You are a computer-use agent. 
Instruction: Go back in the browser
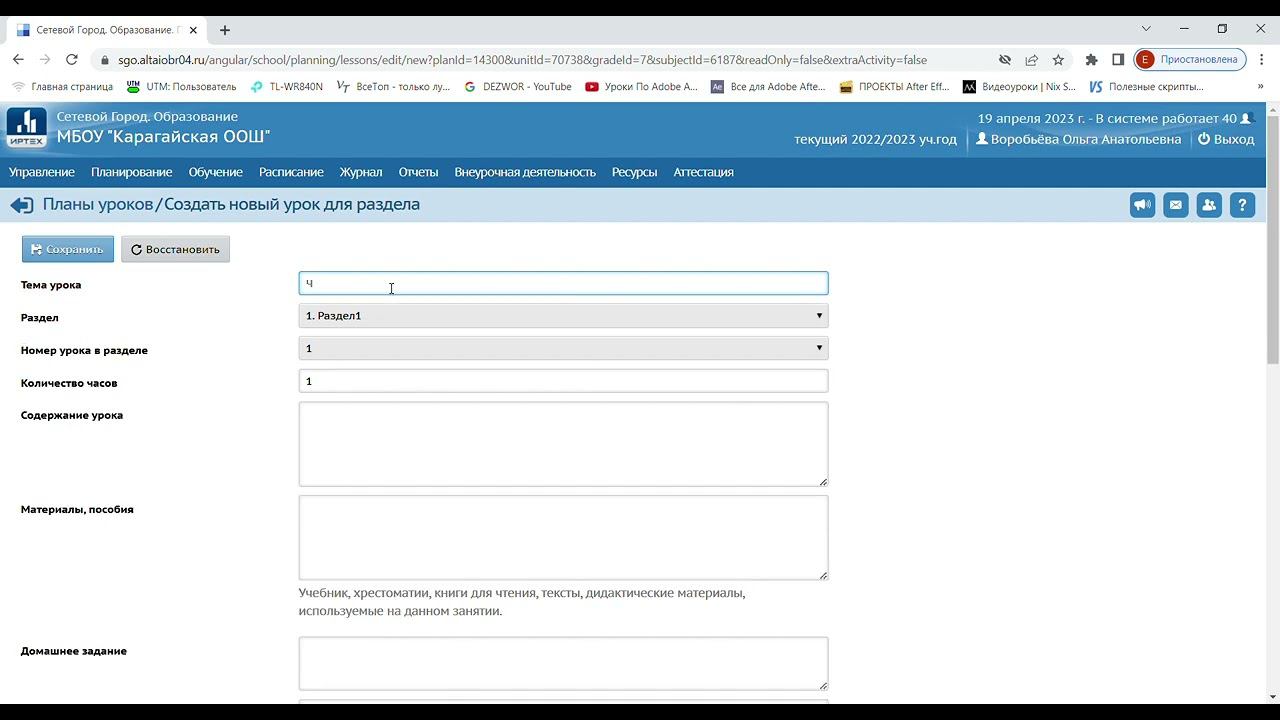point(18,60)
